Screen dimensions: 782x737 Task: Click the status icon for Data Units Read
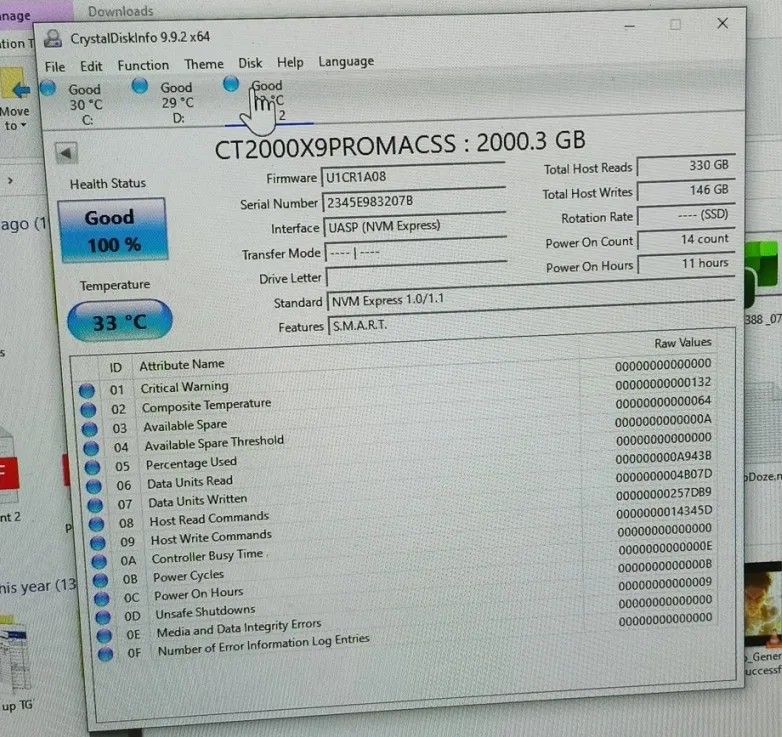coord(94,486)
